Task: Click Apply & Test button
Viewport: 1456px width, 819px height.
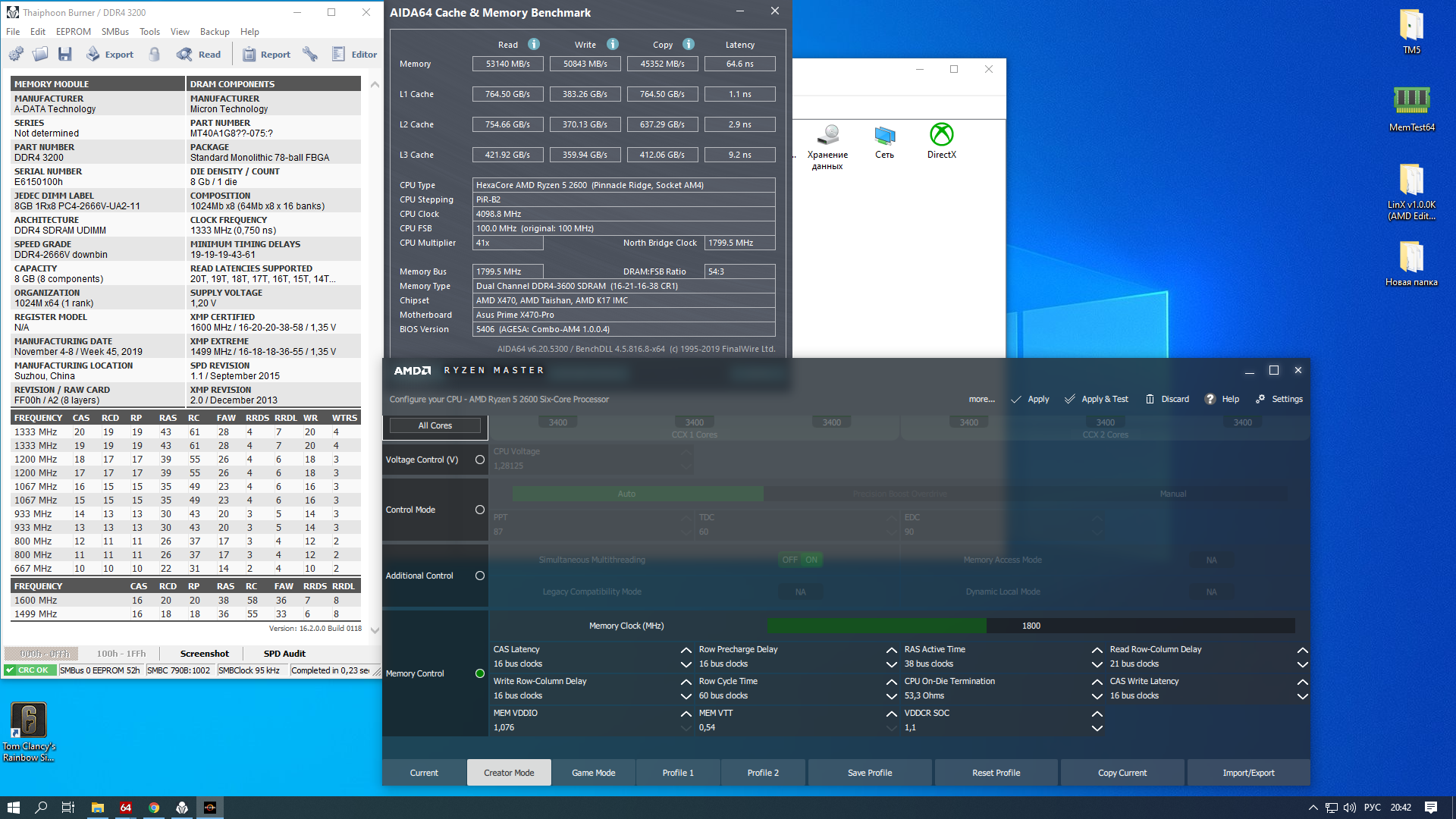Action: 1097,399
